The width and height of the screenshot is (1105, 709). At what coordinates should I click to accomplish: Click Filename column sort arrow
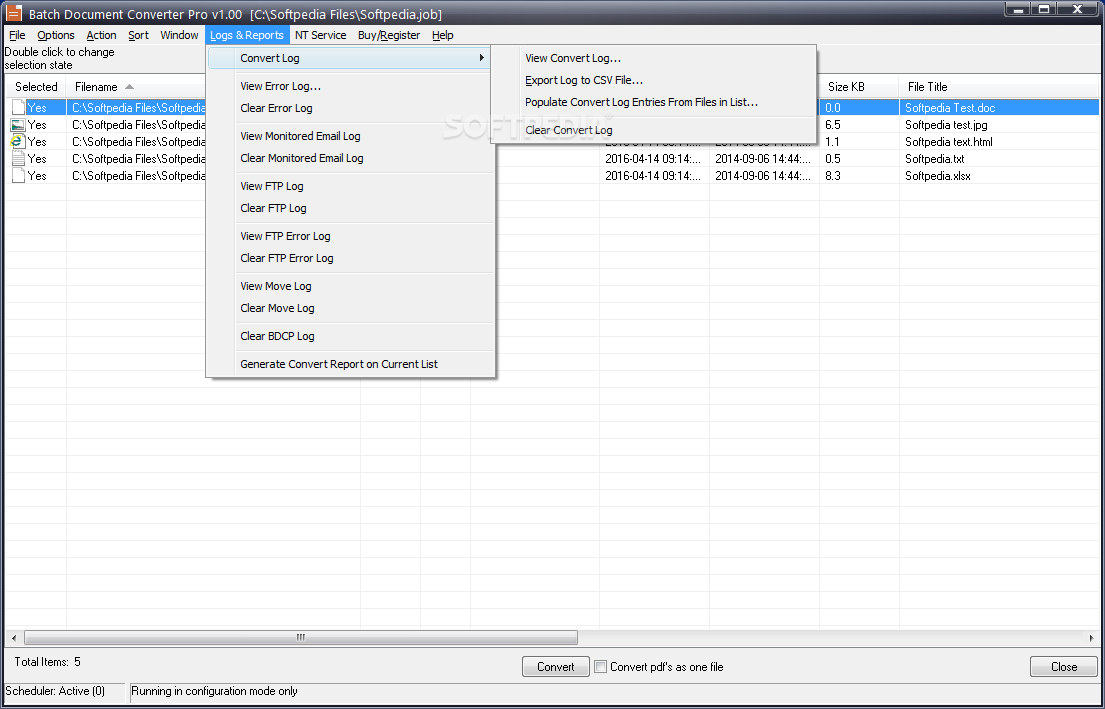tap(129, 87)
